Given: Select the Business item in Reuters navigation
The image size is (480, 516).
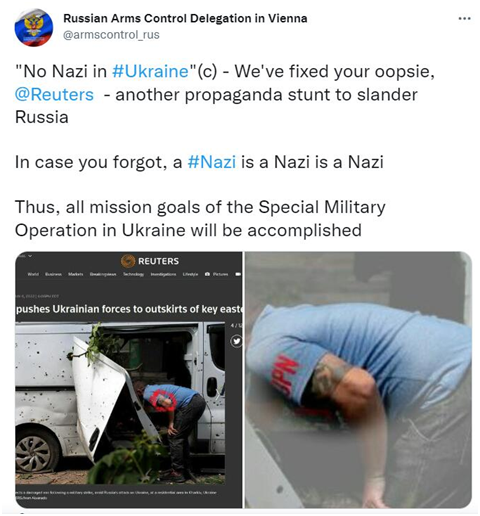Looking at the screenshot, I should tap(53, 274).
